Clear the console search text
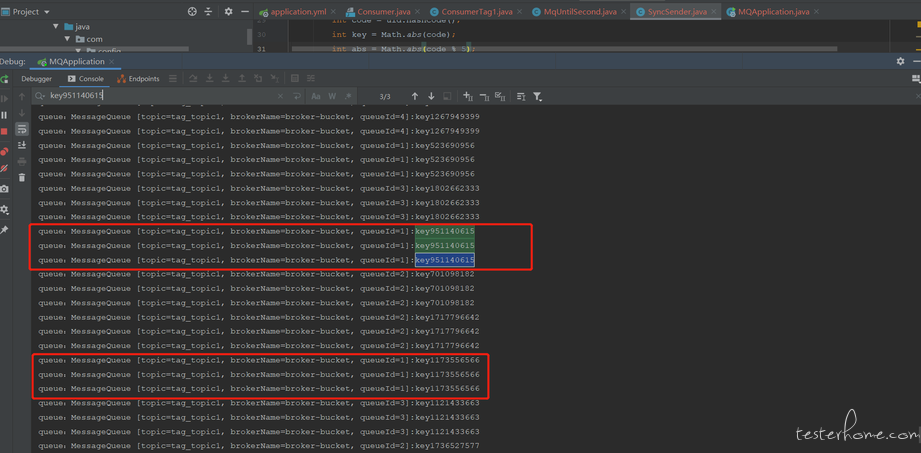Viewport: 921px width, 453px height. pos(280,96)
